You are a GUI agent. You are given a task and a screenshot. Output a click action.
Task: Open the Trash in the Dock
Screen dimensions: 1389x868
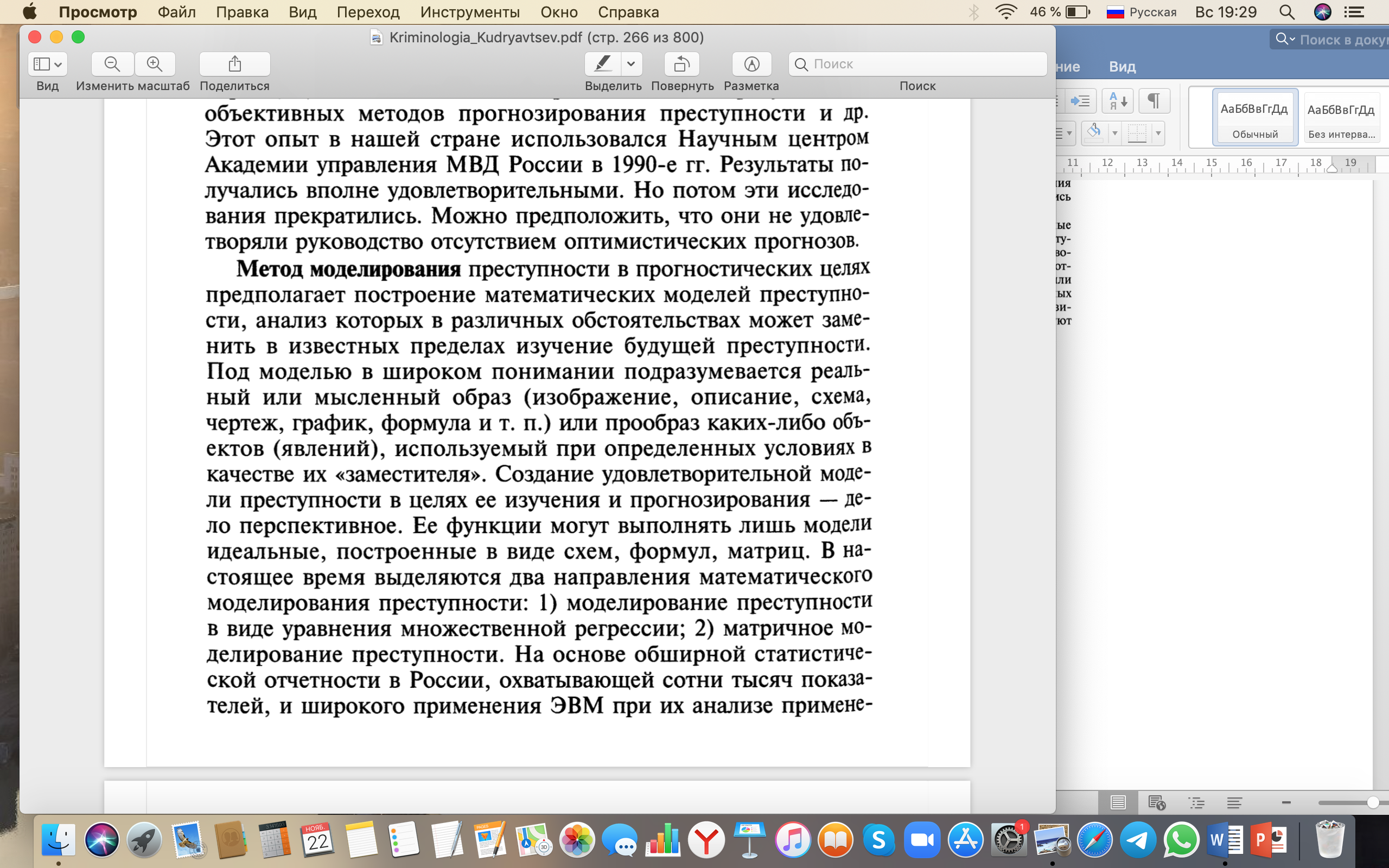pyautogui.click(x=1329, y=839)
